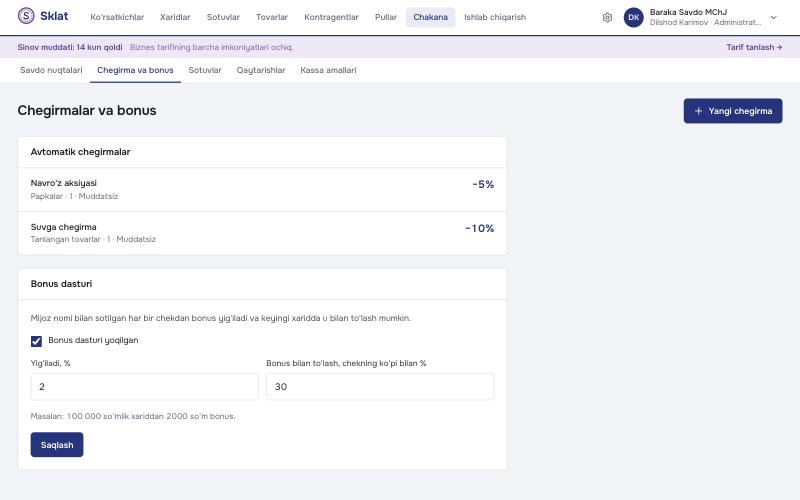Toggle Bonus dasturi yoqilgan checkbox
The width and height of the screenshot is (800, 500).
[x=36, y=341]
